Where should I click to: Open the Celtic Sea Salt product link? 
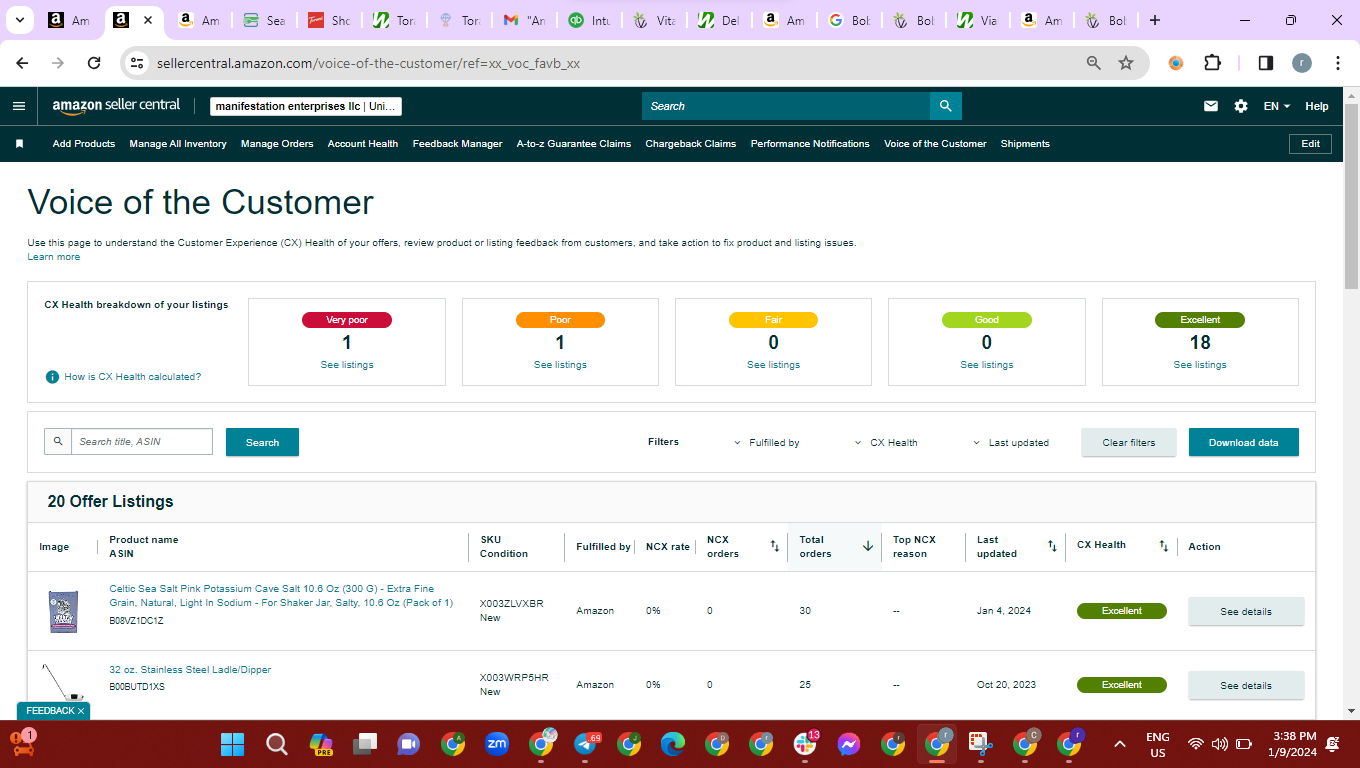click(281, 595)
